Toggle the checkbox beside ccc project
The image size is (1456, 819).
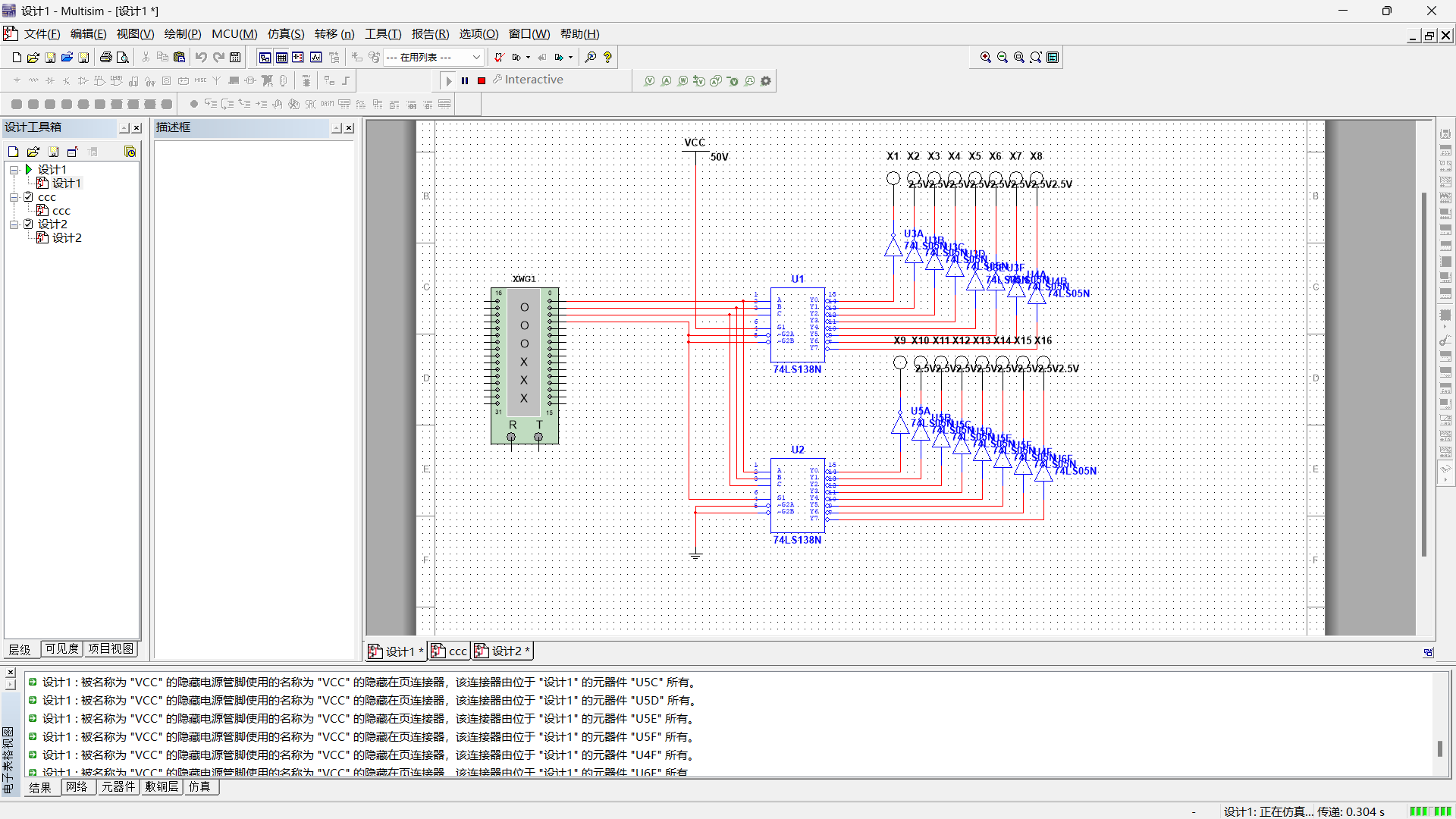[28, 196]
